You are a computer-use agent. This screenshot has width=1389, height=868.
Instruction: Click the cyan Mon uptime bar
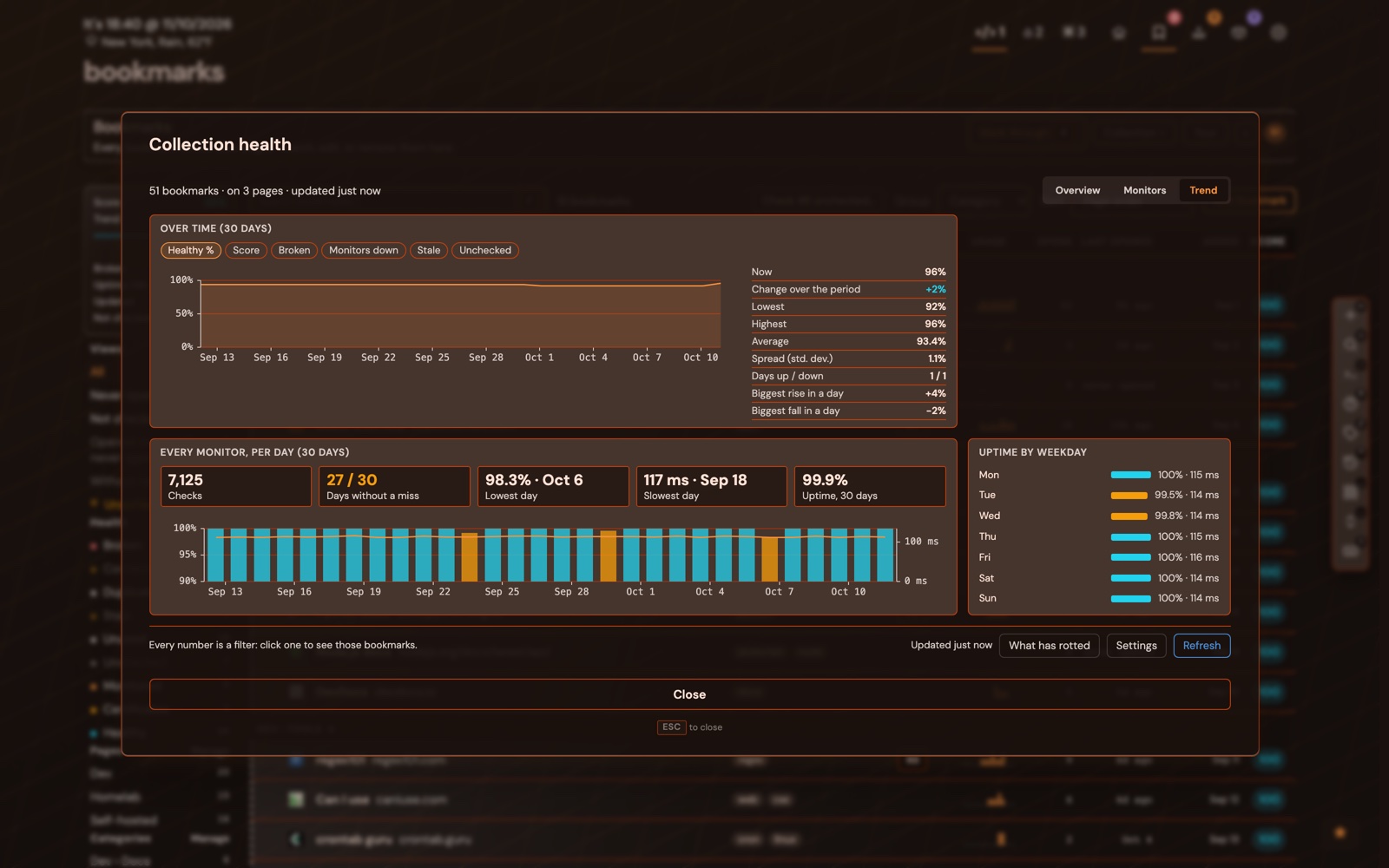tap(1131, 475)
